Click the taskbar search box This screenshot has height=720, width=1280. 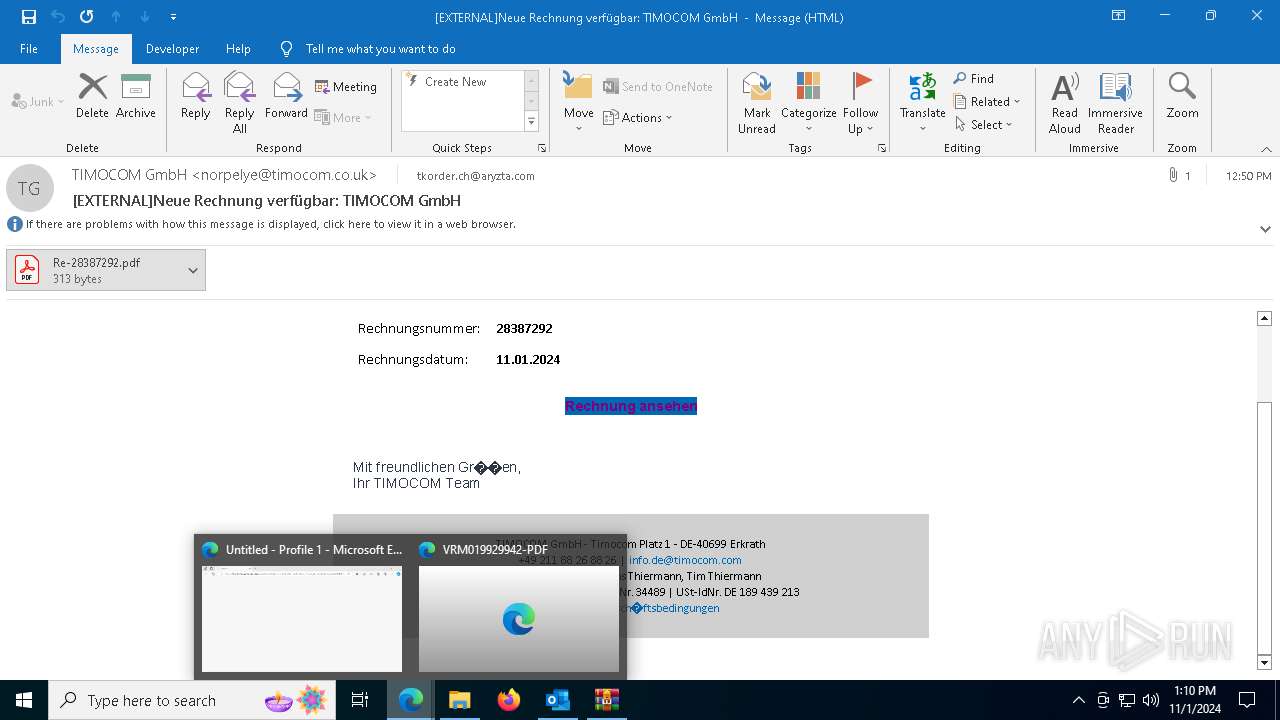191,700
